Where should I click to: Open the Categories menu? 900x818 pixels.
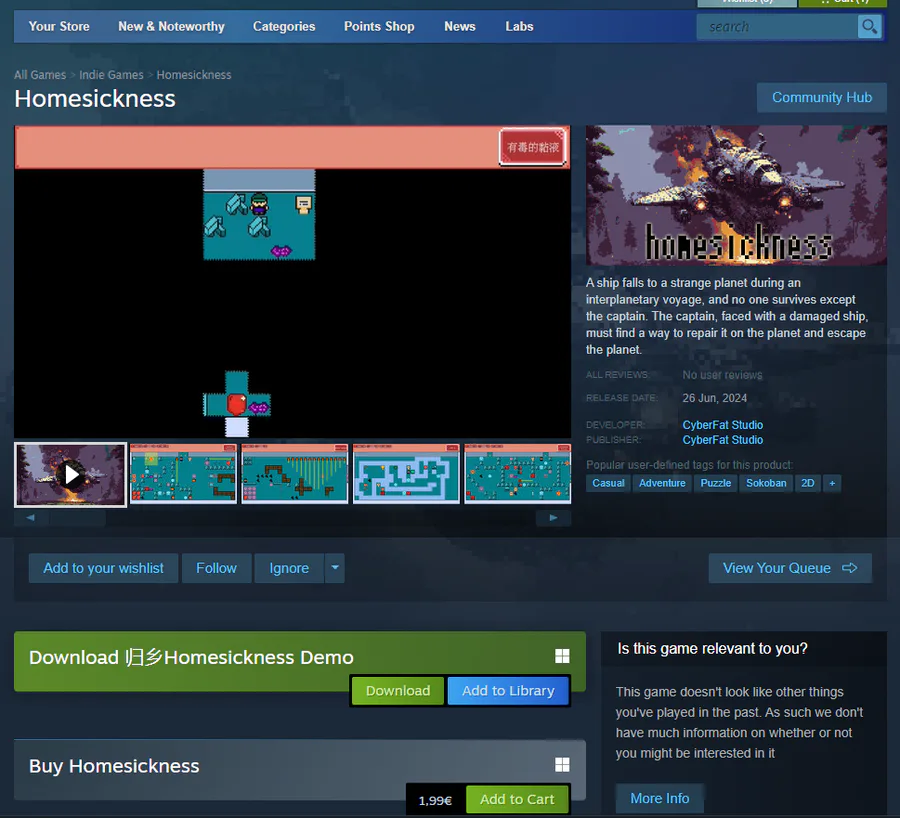(x=284, y=26)
